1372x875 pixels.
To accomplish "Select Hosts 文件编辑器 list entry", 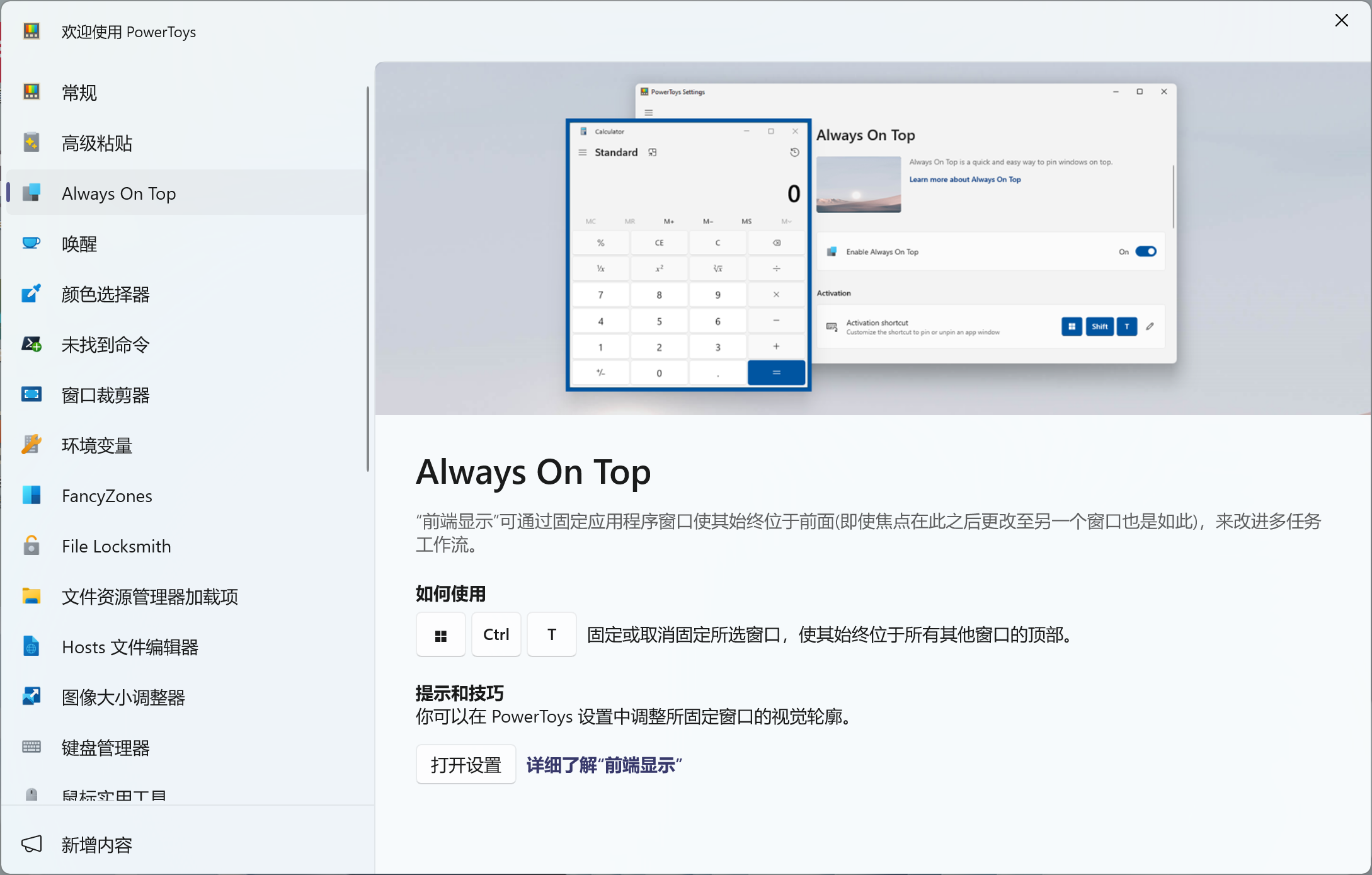I will (x=186, y=647).
